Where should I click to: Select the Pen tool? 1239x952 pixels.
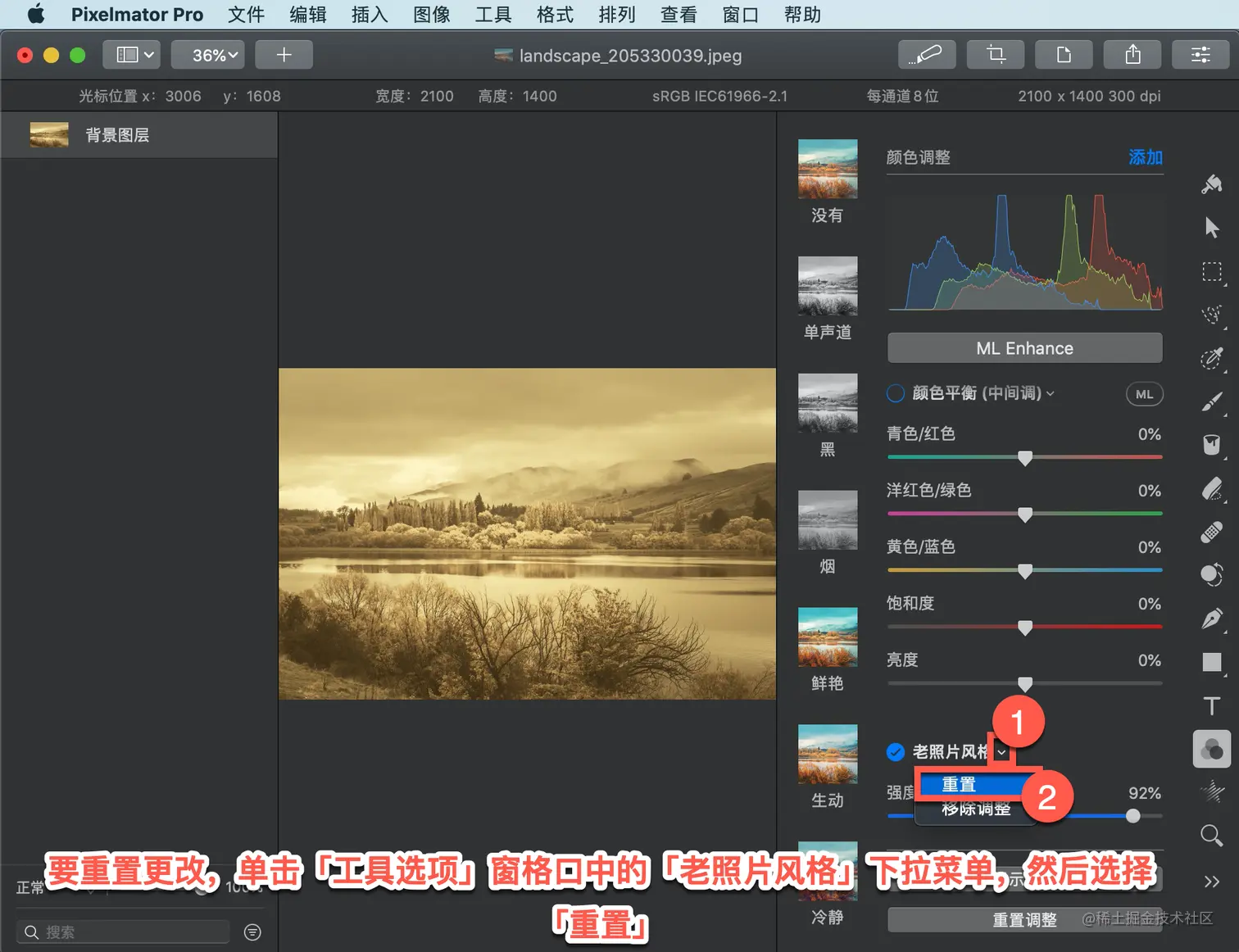coord(1212,619)
